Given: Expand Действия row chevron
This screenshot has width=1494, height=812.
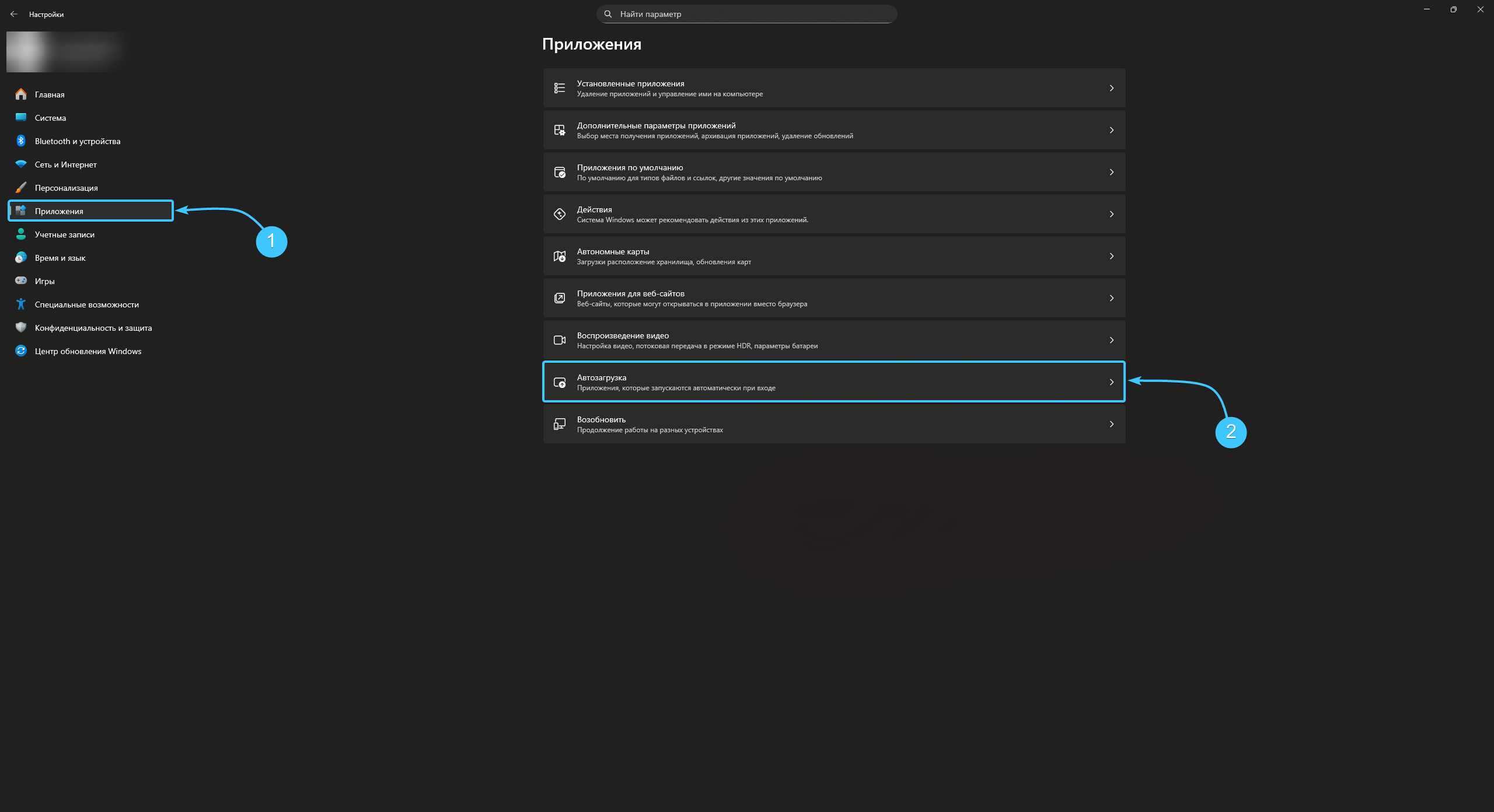Looking at the screenshot, I should point(1111,214).
